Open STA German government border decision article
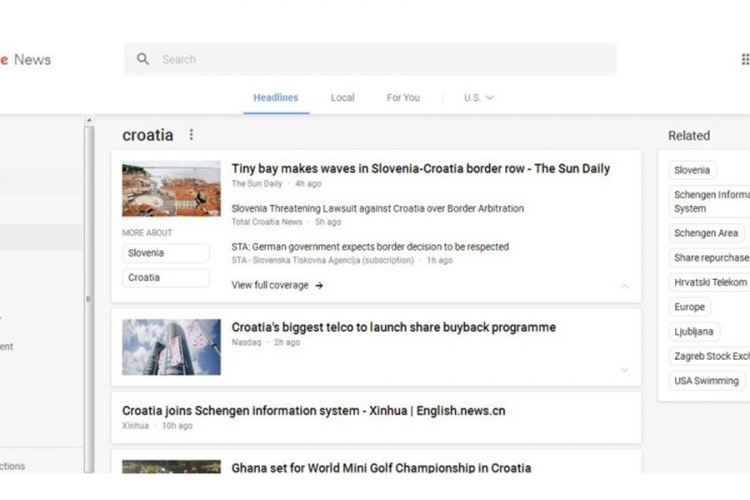This screenshot has height=500, width=750. 370,247
